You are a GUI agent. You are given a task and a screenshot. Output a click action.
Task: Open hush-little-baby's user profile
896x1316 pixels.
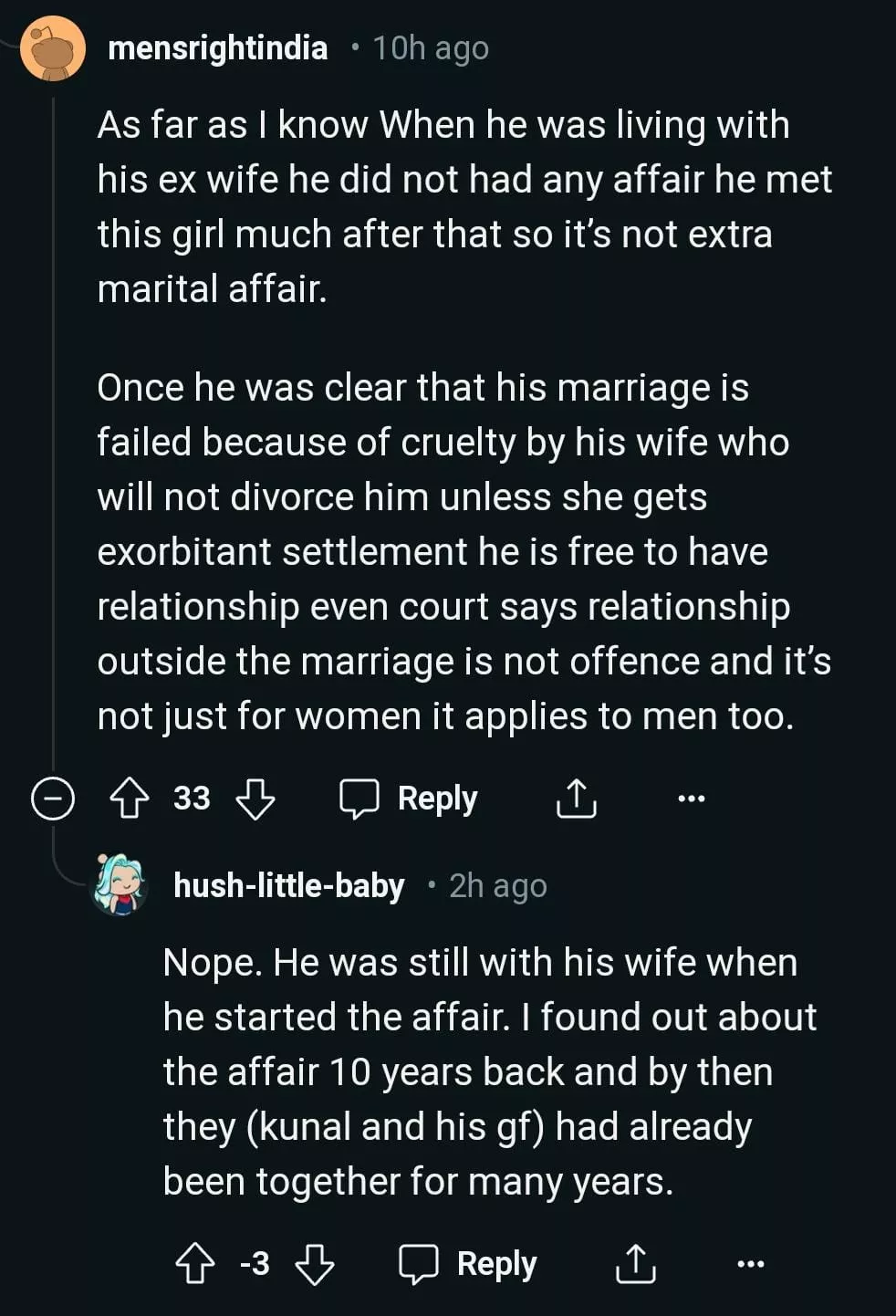(288, 885)
